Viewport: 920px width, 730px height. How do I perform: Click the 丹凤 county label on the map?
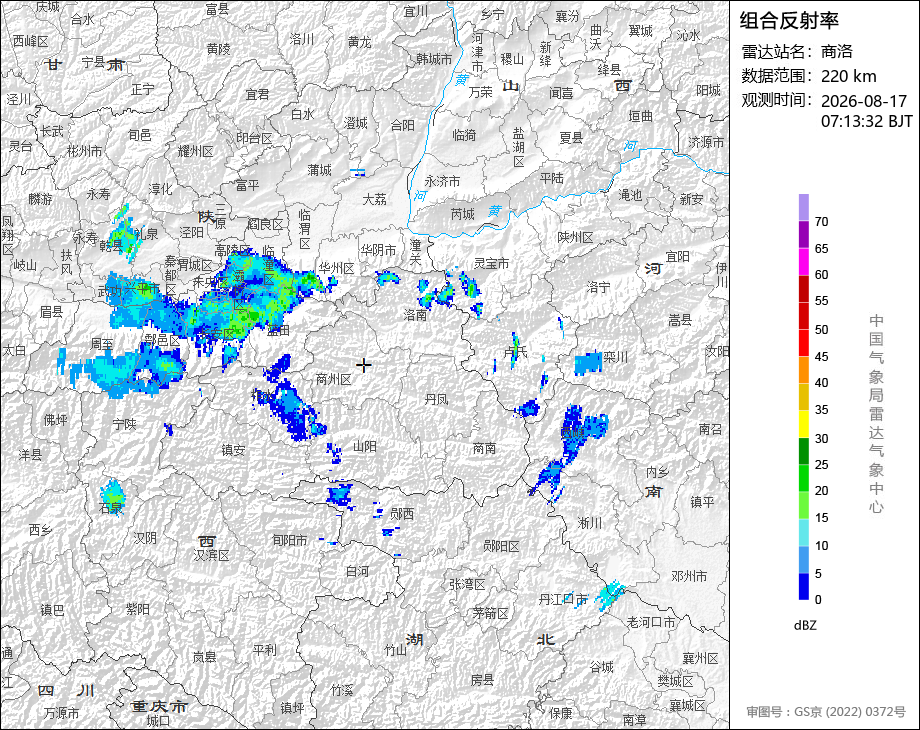click(x=437, y=400)
